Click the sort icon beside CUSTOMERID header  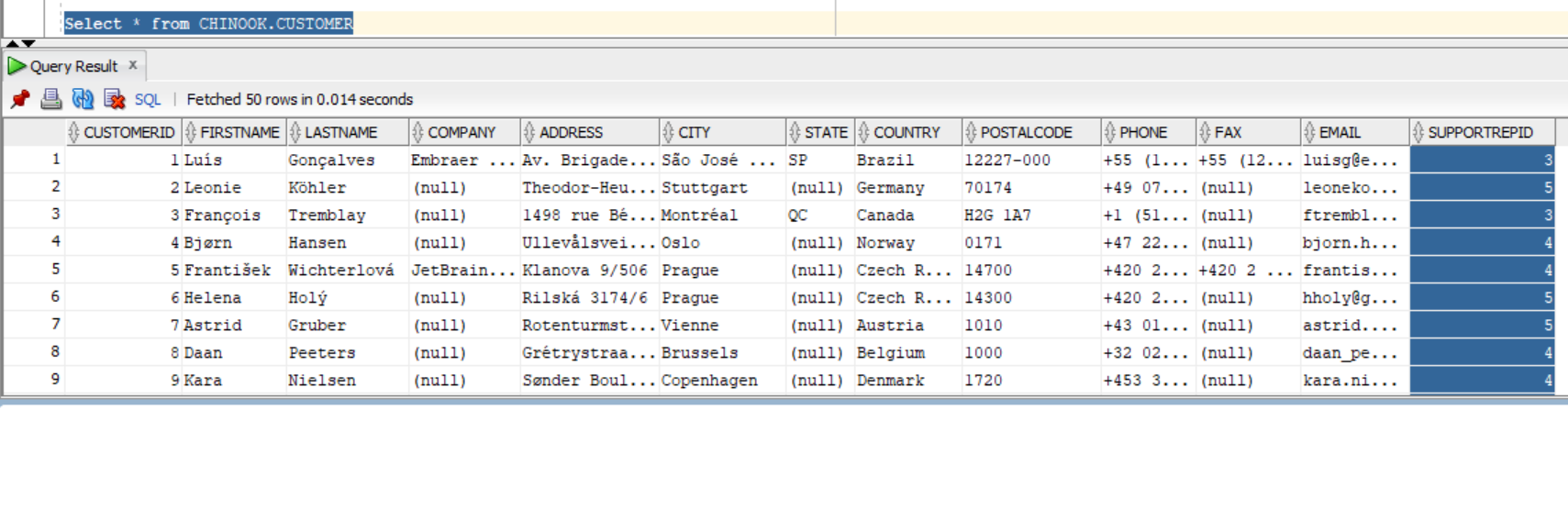point(74,133)
